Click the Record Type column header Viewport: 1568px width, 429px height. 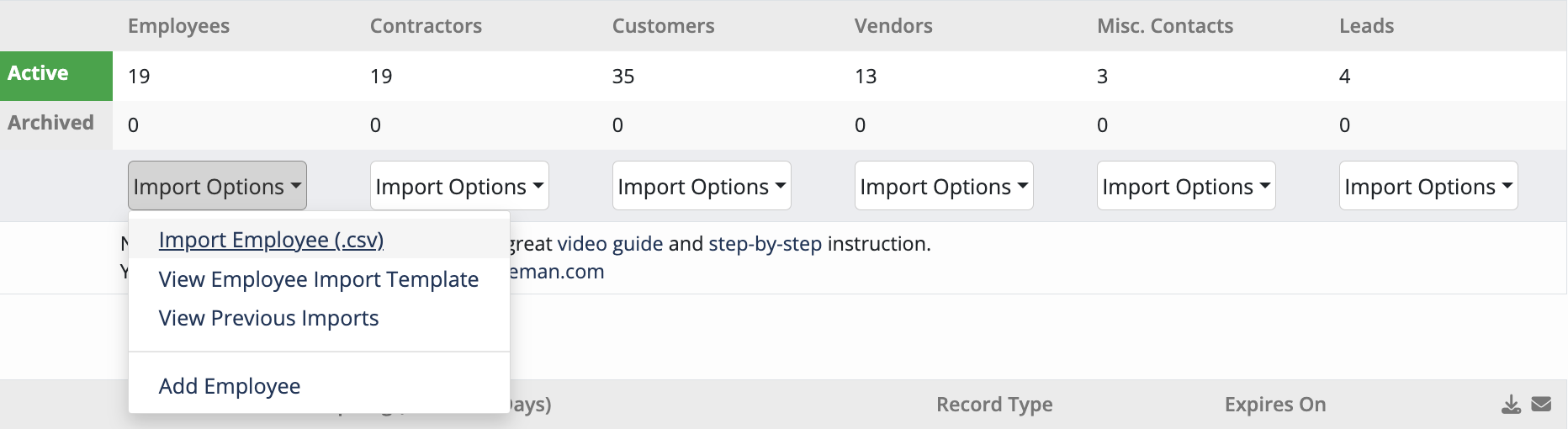(994, 405)
